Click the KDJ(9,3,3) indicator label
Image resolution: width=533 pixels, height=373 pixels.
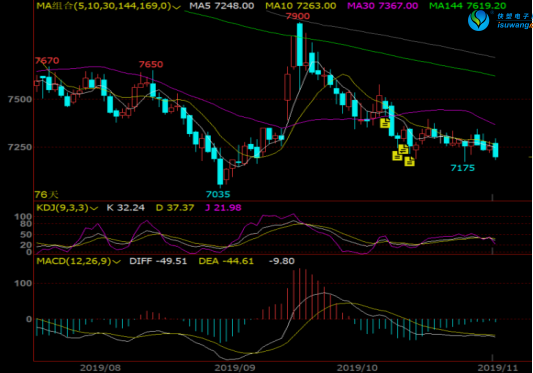point(63,208)
